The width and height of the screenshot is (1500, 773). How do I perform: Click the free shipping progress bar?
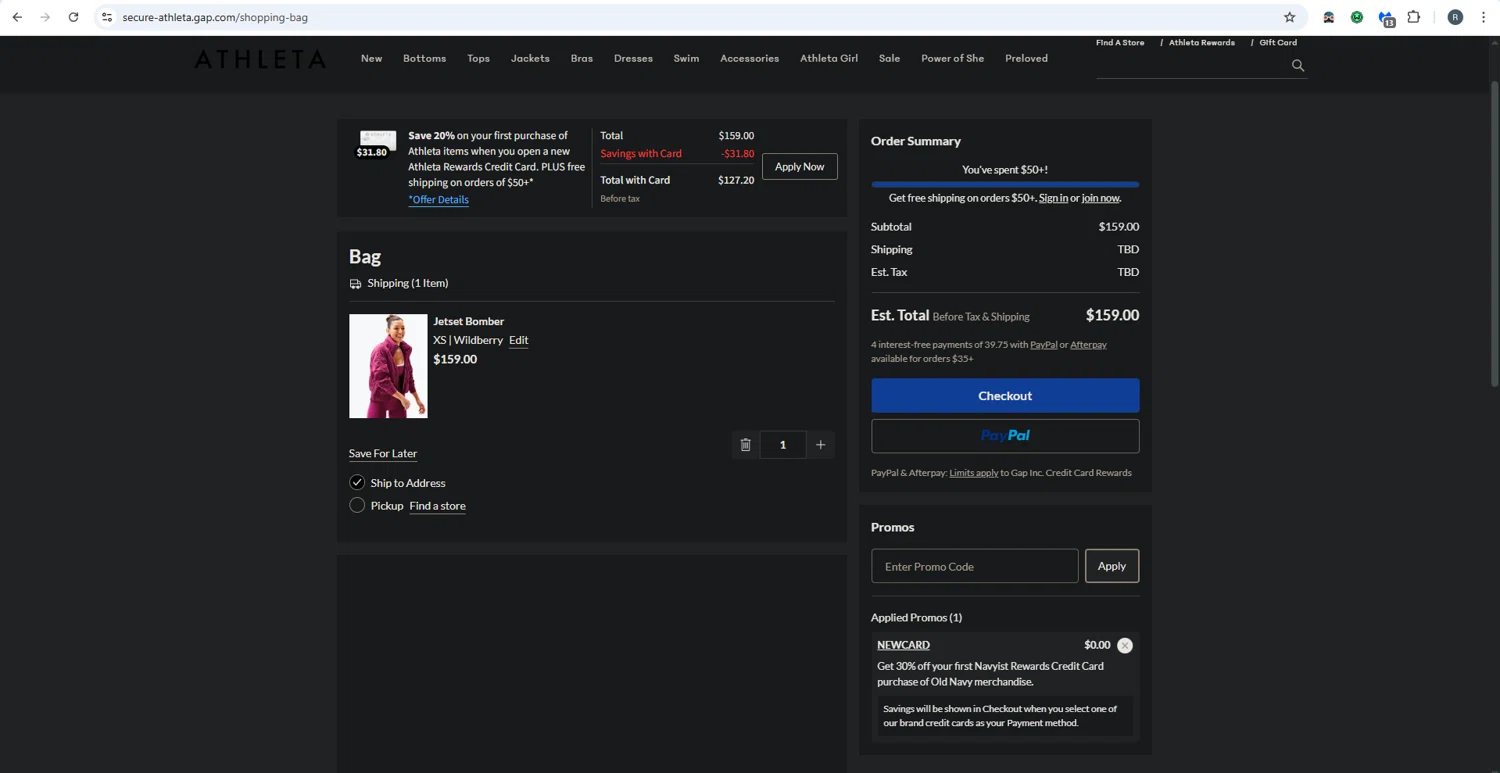[x=1005, y=184]
